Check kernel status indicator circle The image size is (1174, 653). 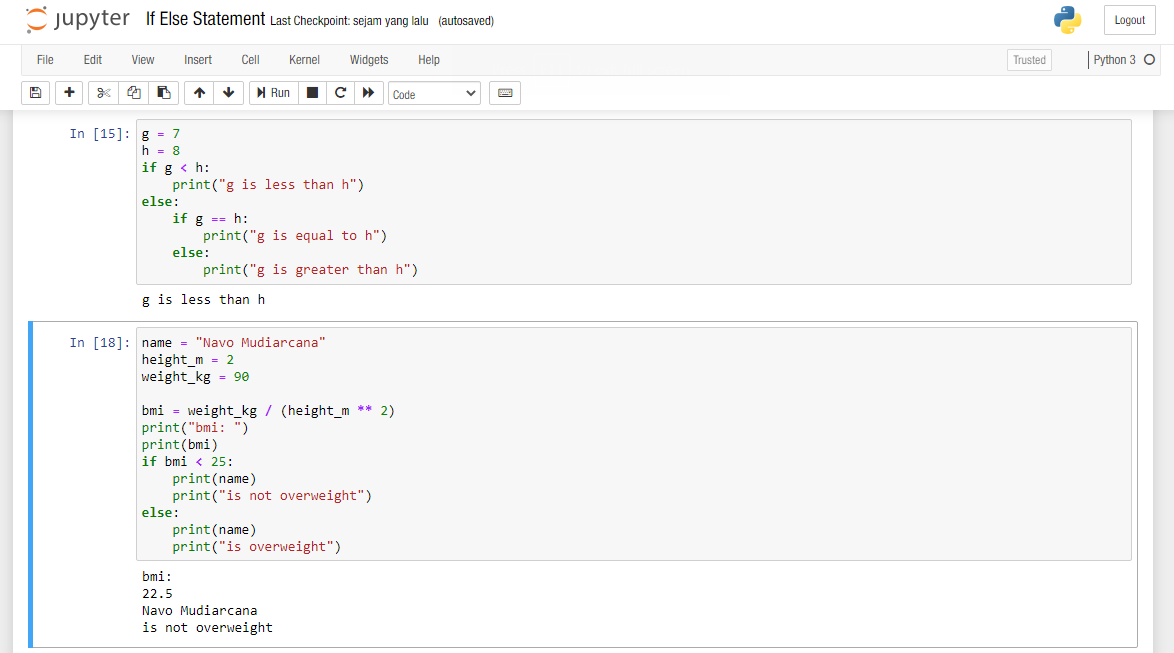[x=1151, y=59]
